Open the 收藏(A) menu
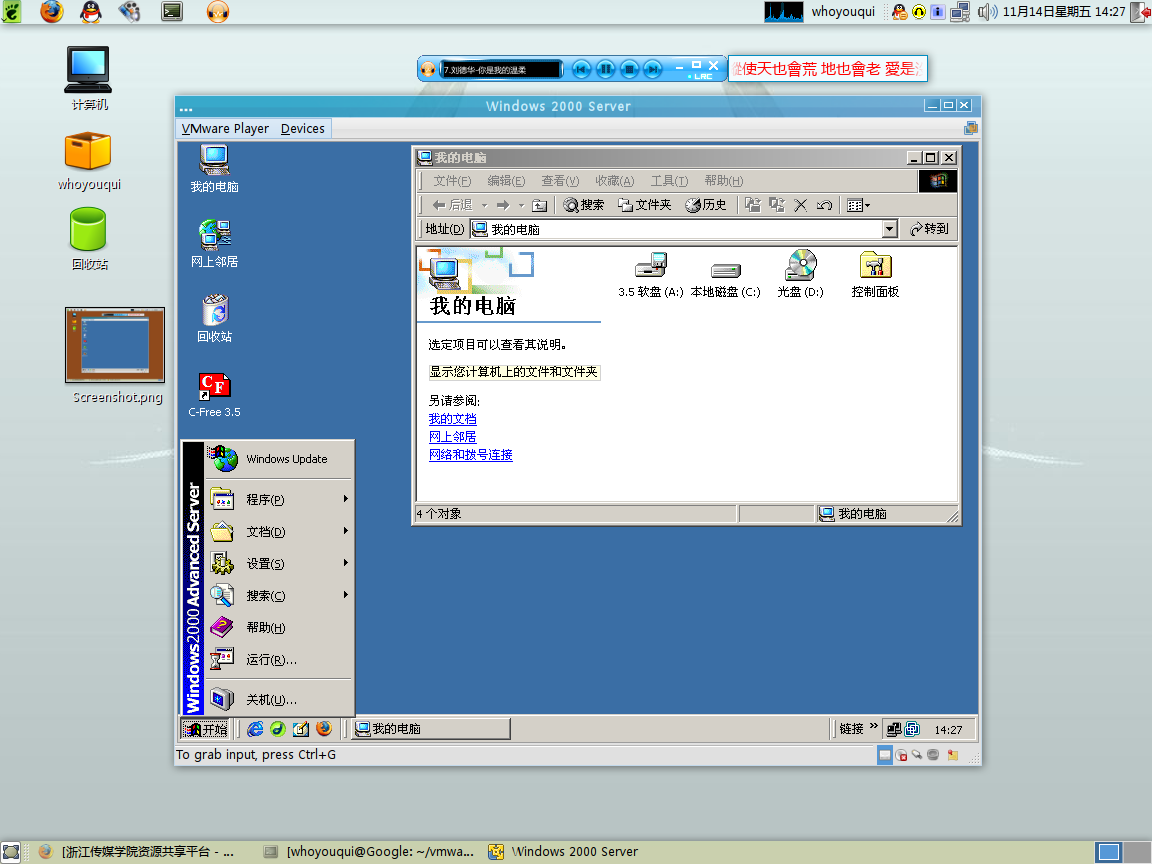Screen dimensions: 1152x864 point(614,181)
